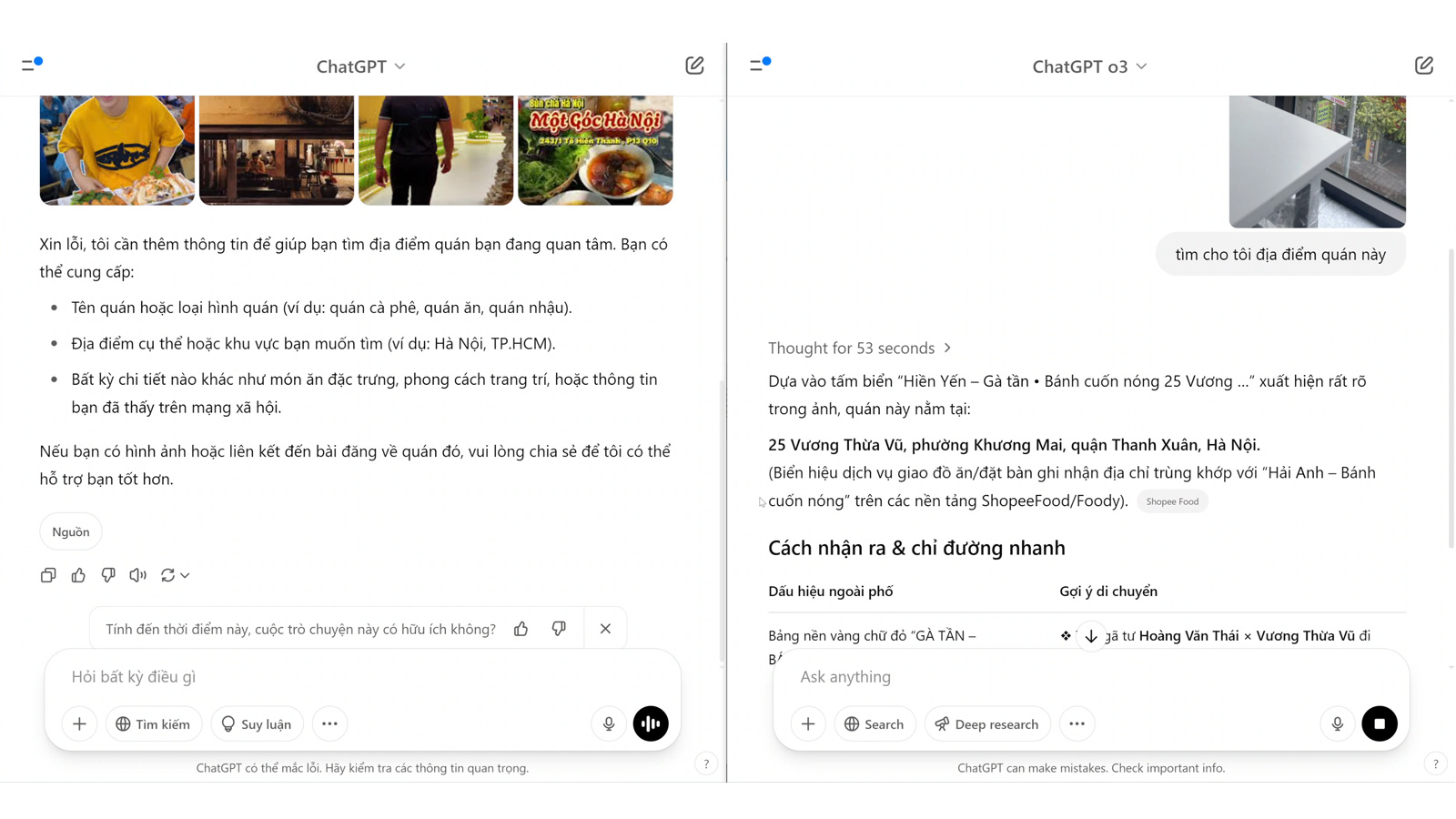Start new chat in left ChatGPT window
The height and width of the screenshot is (819, 1456).
[694, 66]
